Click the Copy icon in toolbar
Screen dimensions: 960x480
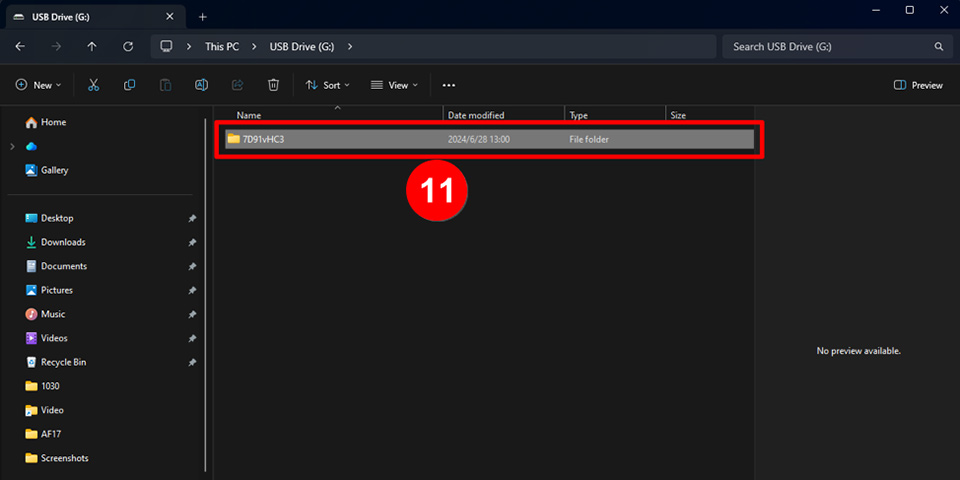pos(129,85)
